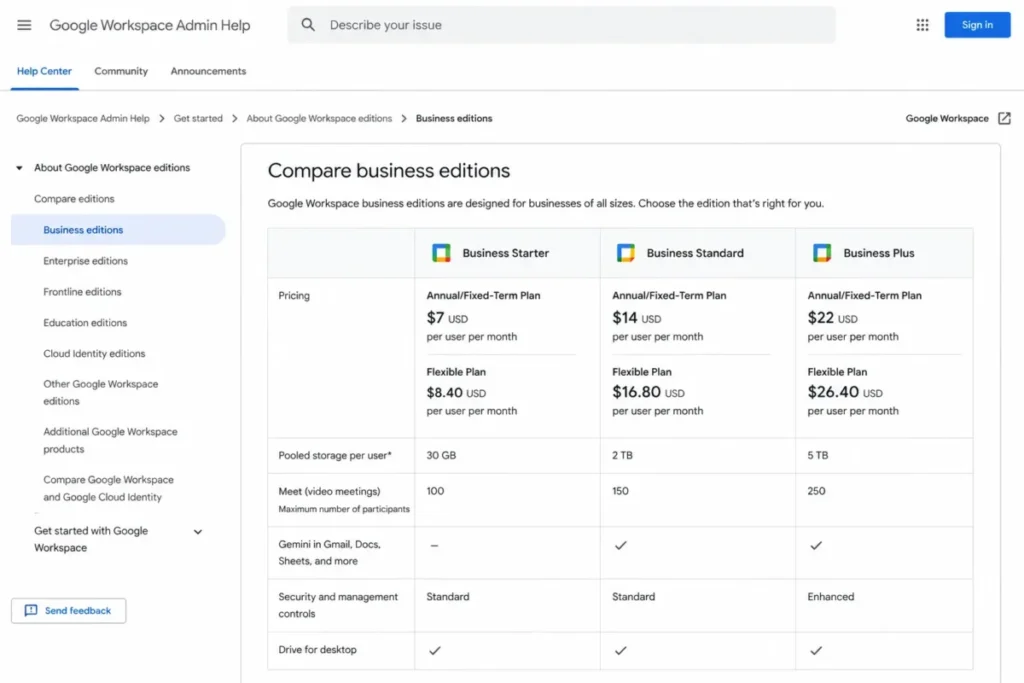Open the hamburger main menu
This screenshot has width=1024, height=683.
tap(24, 25)
